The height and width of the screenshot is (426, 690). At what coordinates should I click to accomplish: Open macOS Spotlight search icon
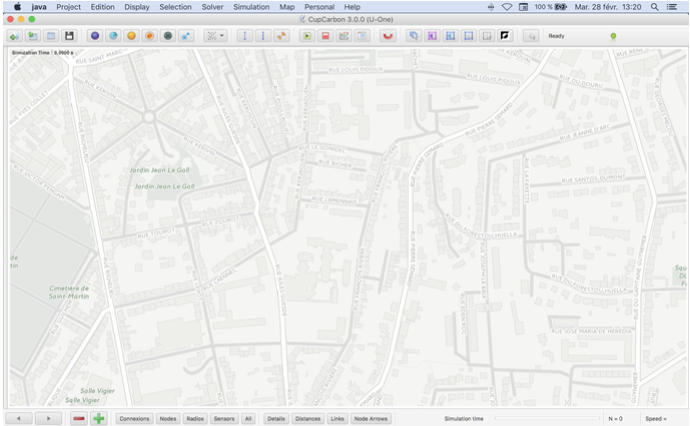click(655, 7)
